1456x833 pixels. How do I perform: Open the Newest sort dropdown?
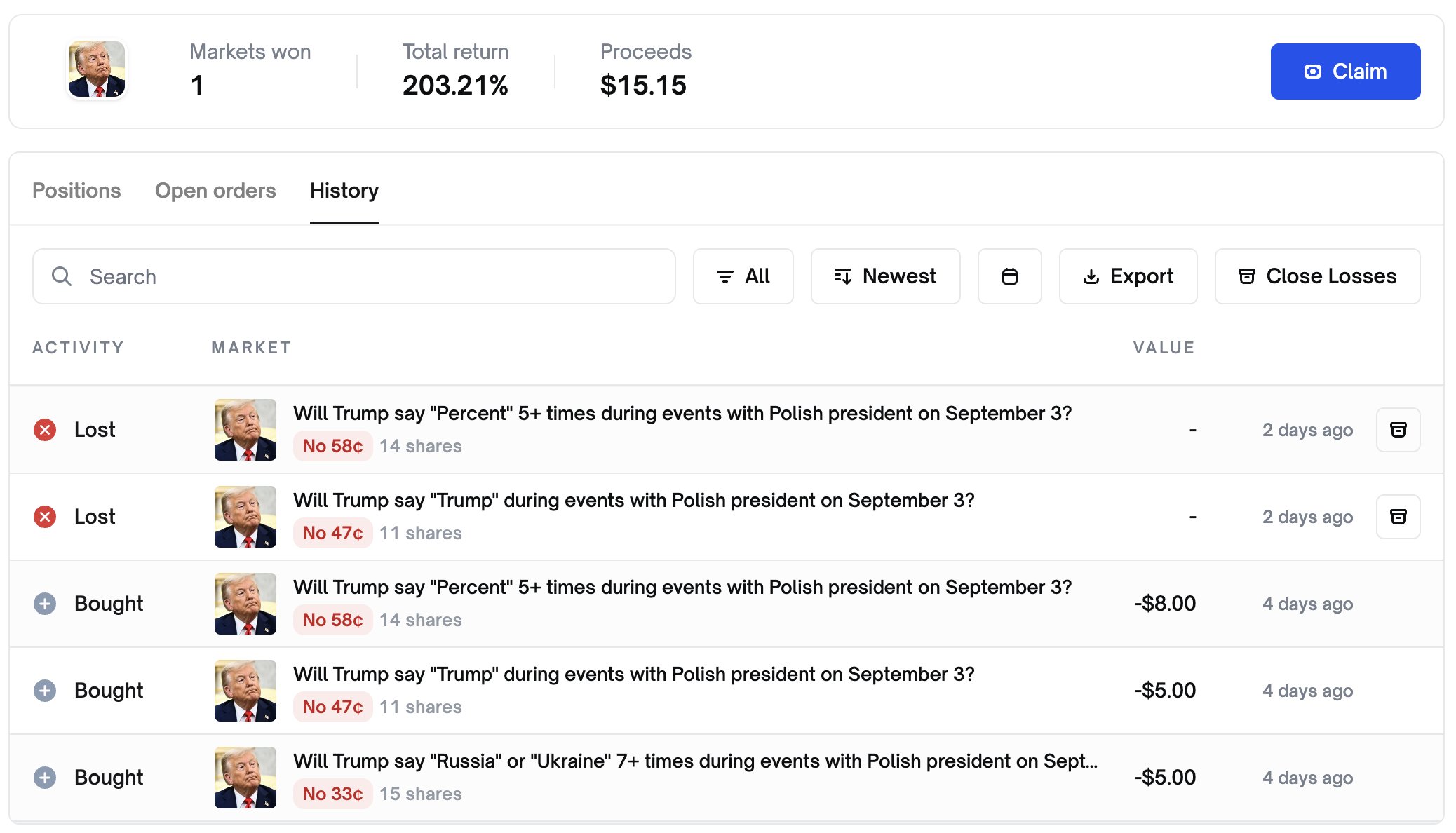point(885,276)
